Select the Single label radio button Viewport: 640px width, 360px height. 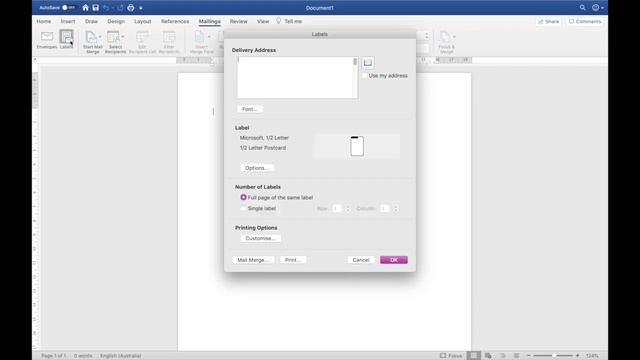[x=243, y=208]
